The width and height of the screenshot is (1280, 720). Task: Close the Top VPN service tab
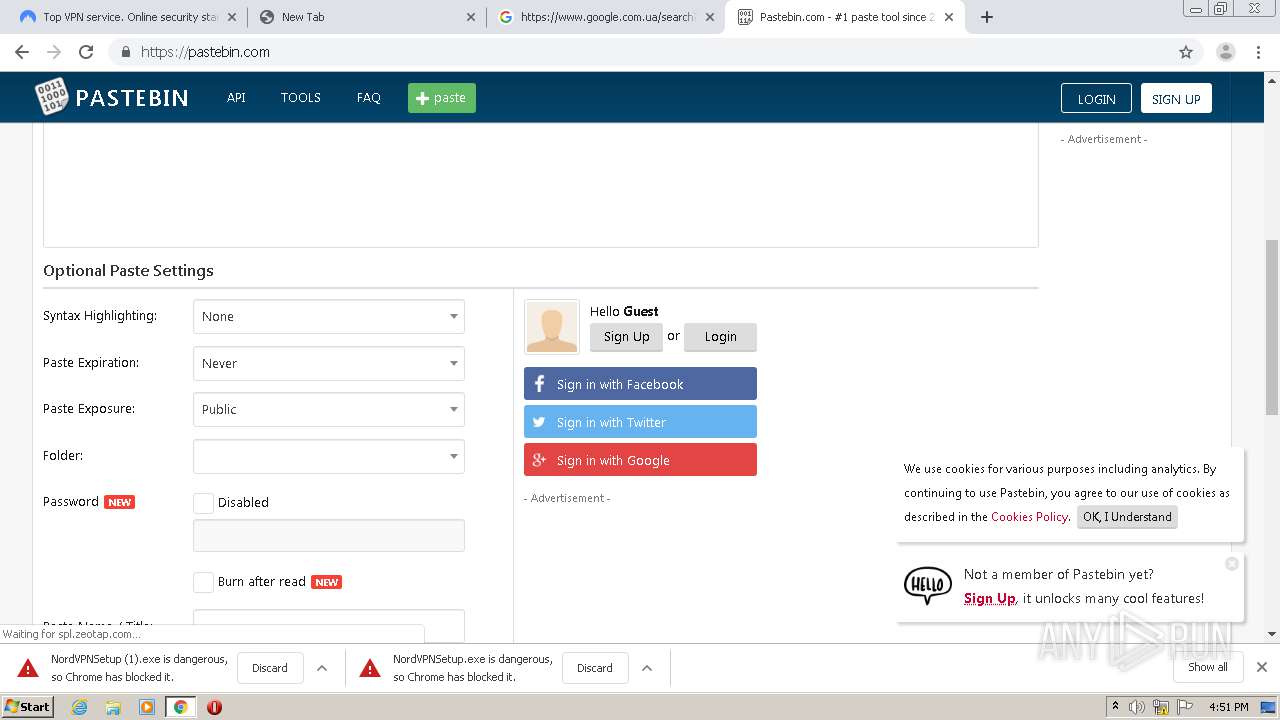click(x=231, y=17)
